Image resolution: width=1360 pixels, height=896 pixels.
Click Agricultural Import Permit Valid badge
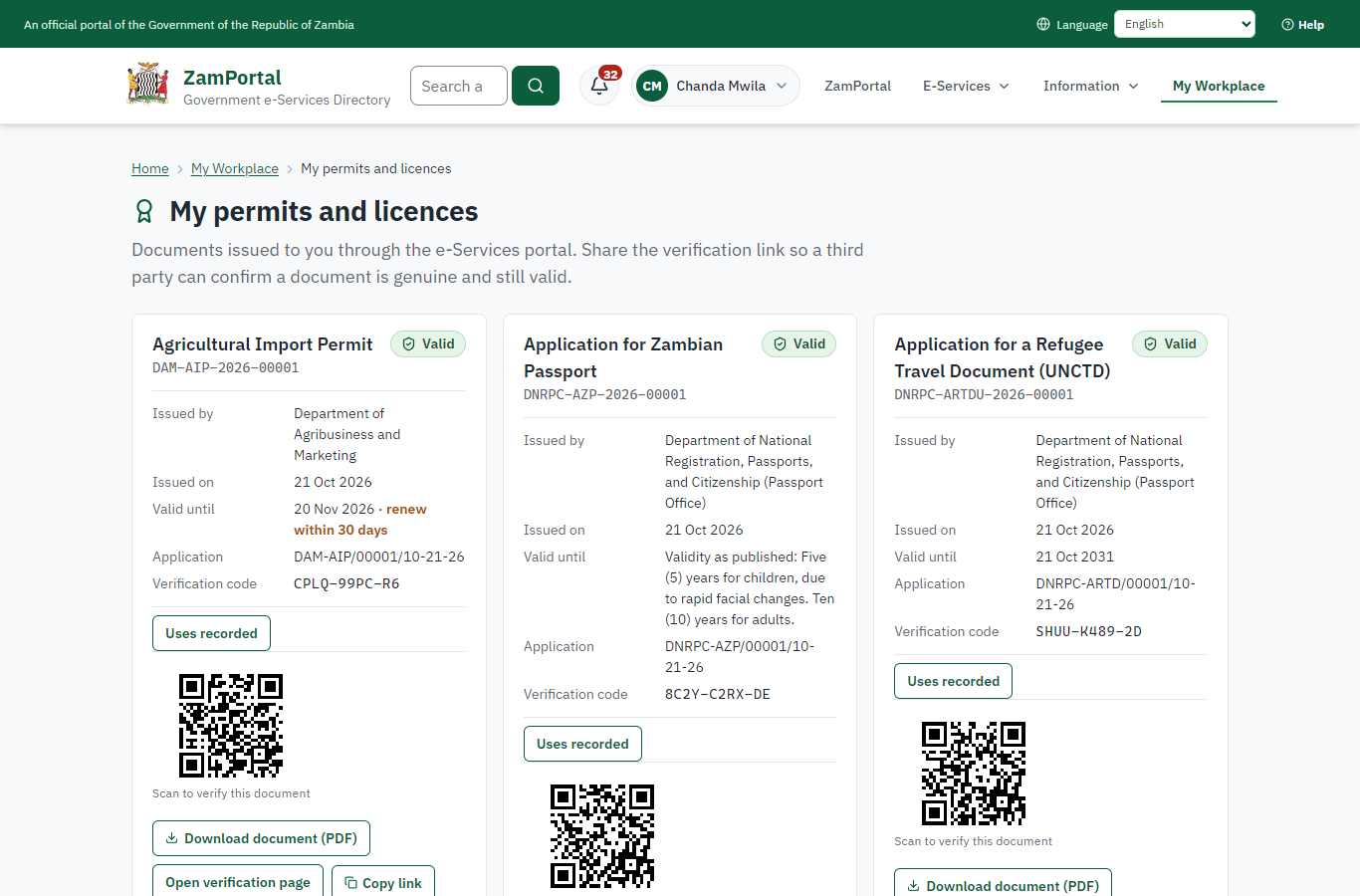tap(428, 344)
